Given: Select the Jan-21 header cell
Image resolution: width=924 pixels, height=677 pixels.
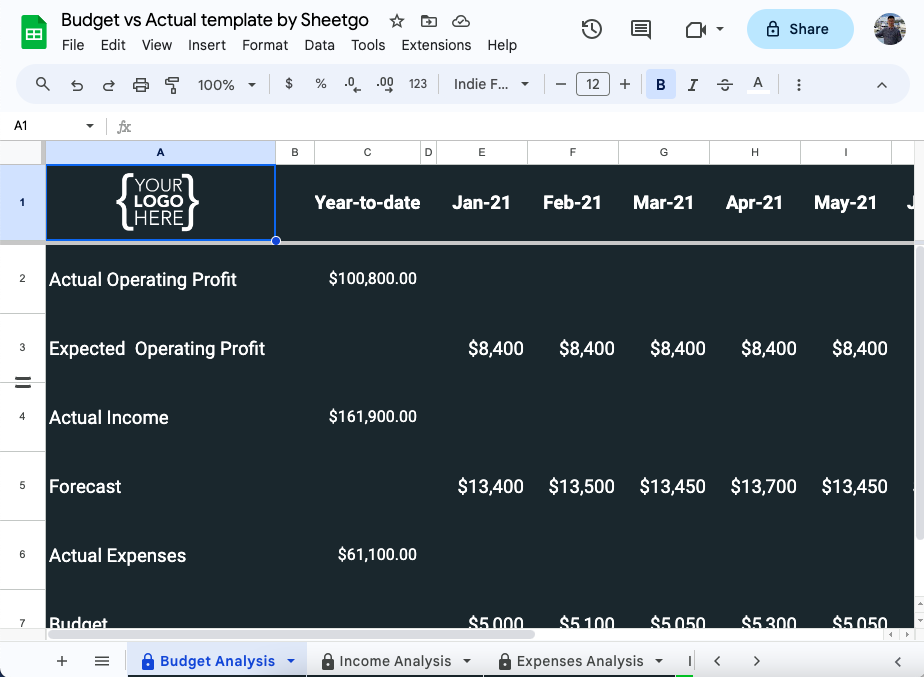Looking at the screenshot, I should [x=481, y=203].
